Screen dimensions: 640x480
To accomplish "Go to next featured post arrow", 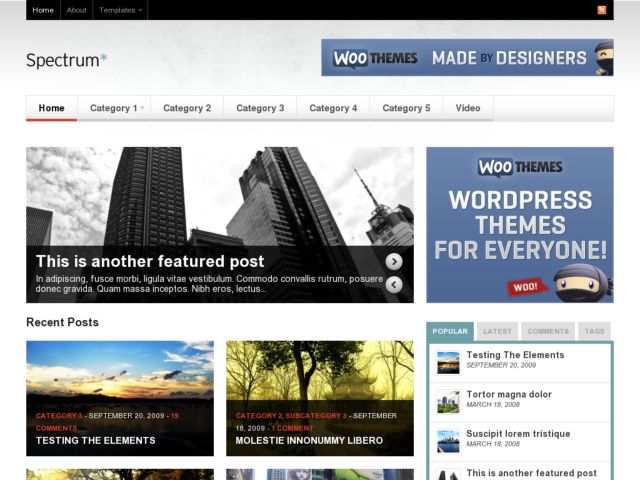I will click(394, 262).
